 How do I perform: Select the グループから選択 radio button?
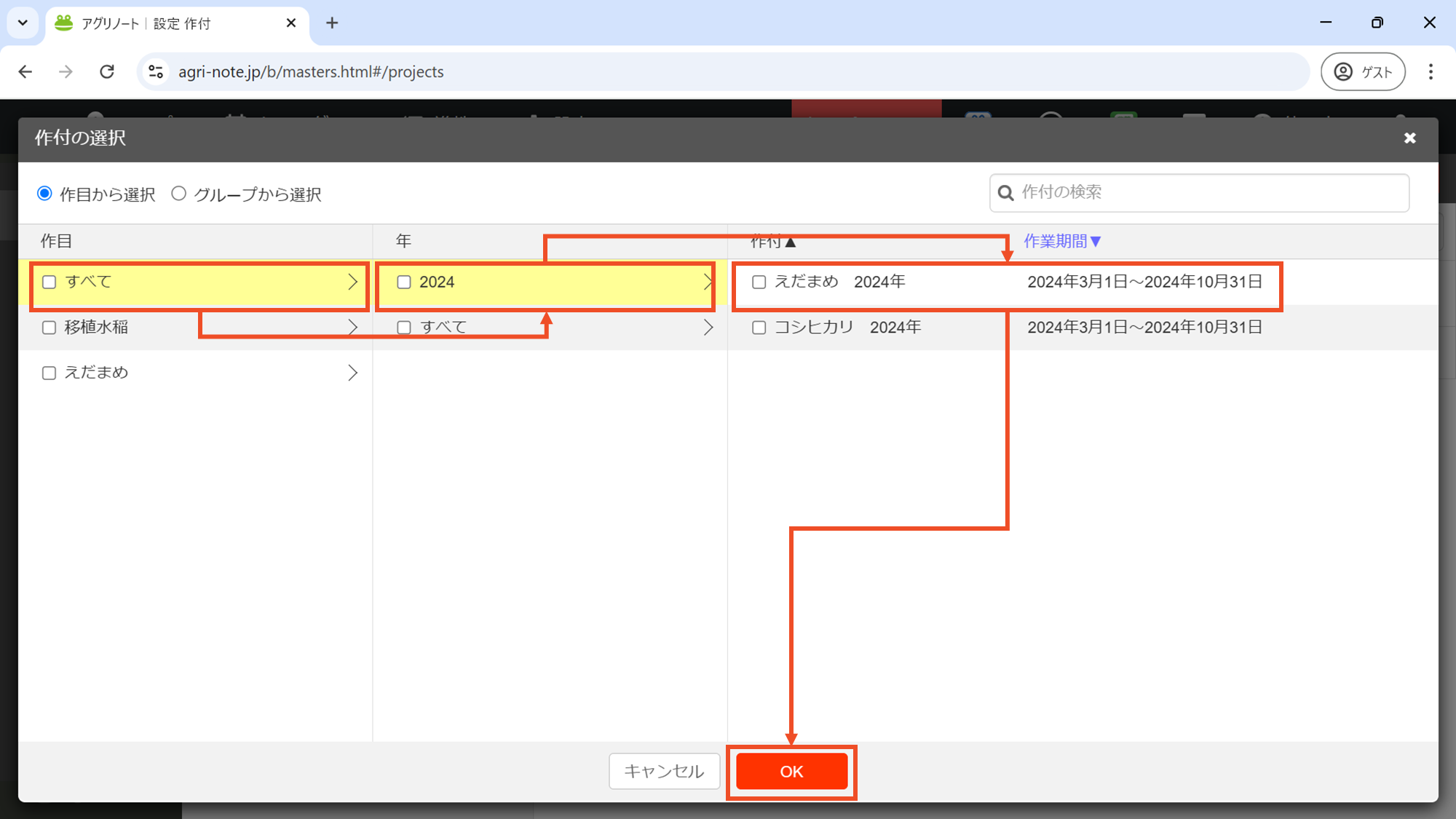click(x=179, y=194)
